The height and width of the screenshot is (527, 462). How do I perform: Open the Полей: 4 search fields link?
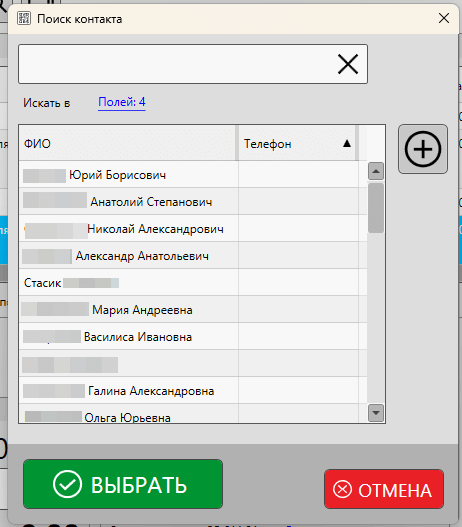click(122, 102)
